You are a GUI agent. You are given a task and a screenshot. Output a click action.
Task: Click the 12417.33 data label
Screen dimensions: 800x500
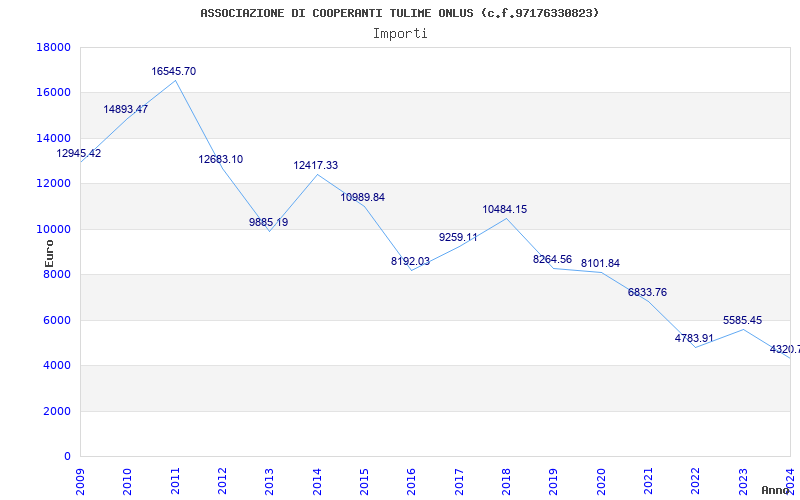(316, 166)
